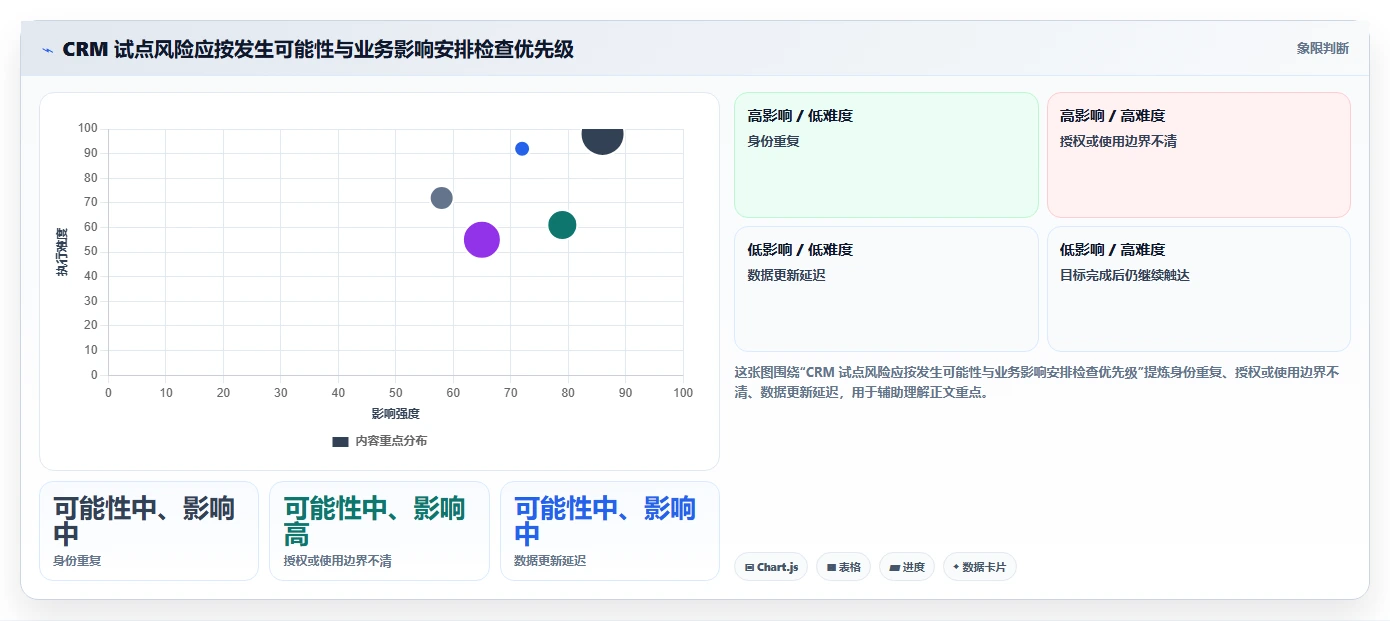The height and width of the screenshot is (621, 1390).
Task: Click the green 可能性中、影响高 card
Action: (379, 531)
